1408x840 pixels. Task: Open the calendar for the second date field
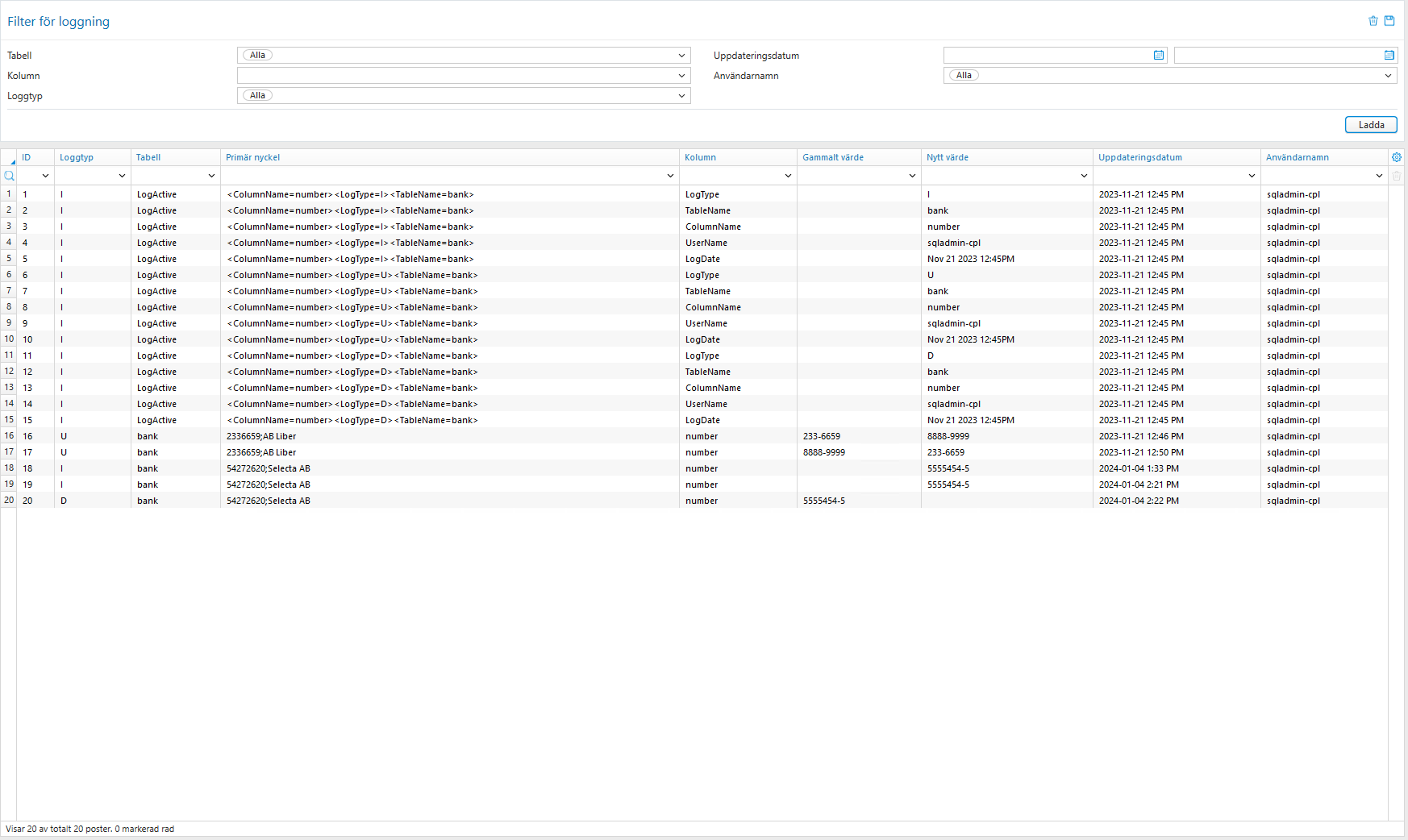click(1389, 55)
